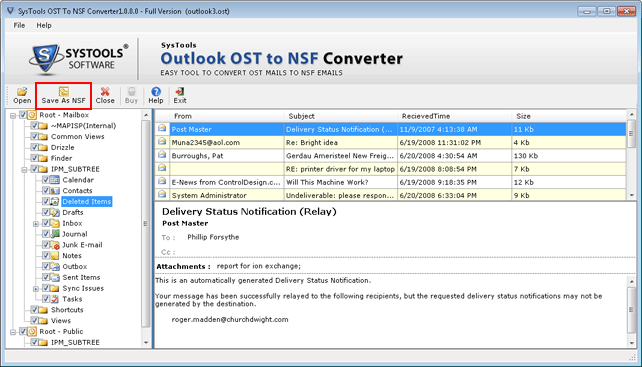Sort messages by the Subject column header
This screenshot has width=642, height=367.
tap(341, 116)
